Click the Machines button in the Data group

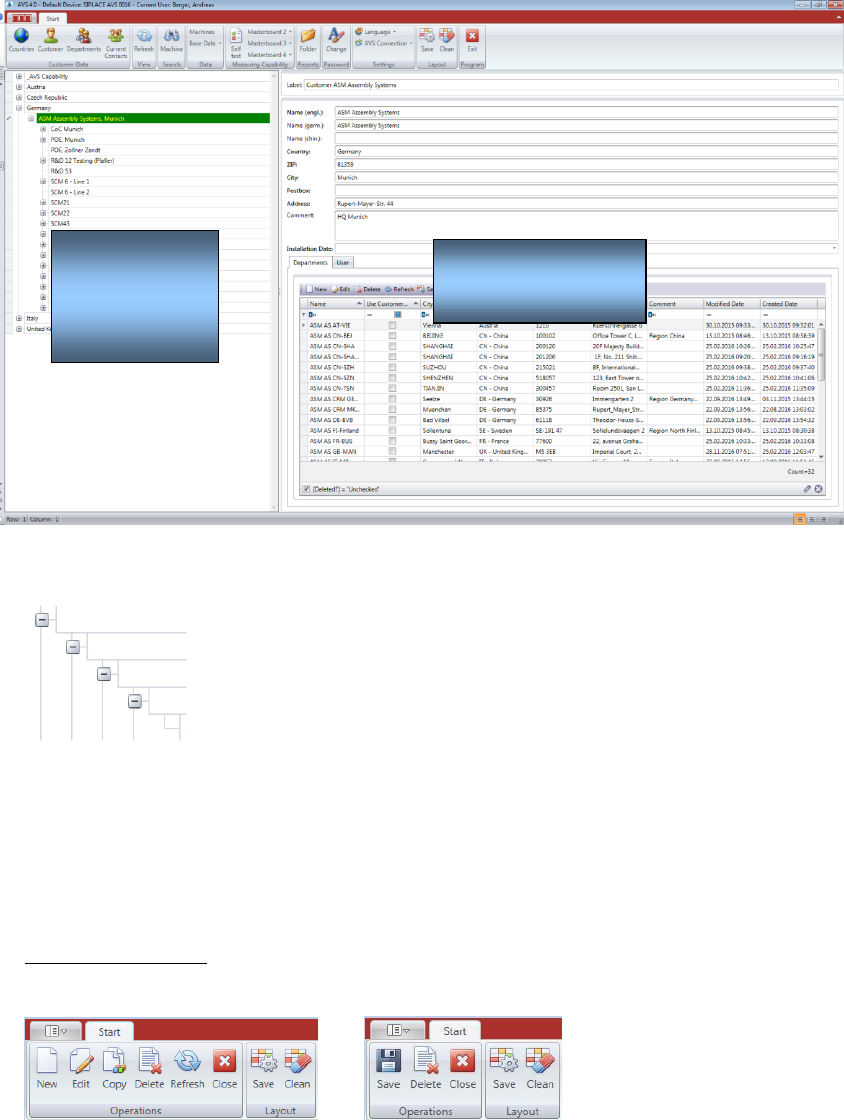[x=202, y=32]
